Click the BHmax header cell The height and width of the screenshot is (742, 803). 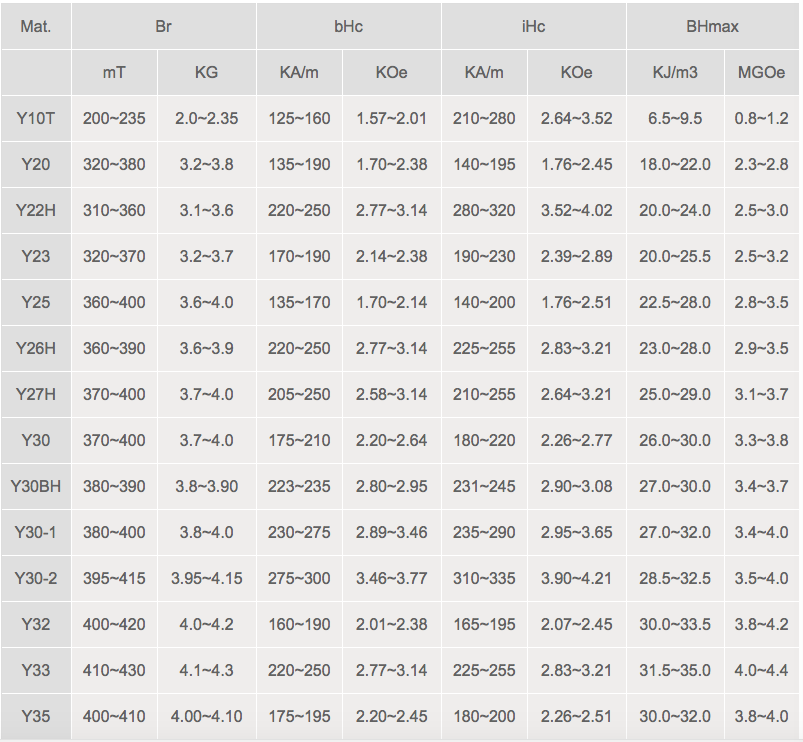click(x=714, y=27)
